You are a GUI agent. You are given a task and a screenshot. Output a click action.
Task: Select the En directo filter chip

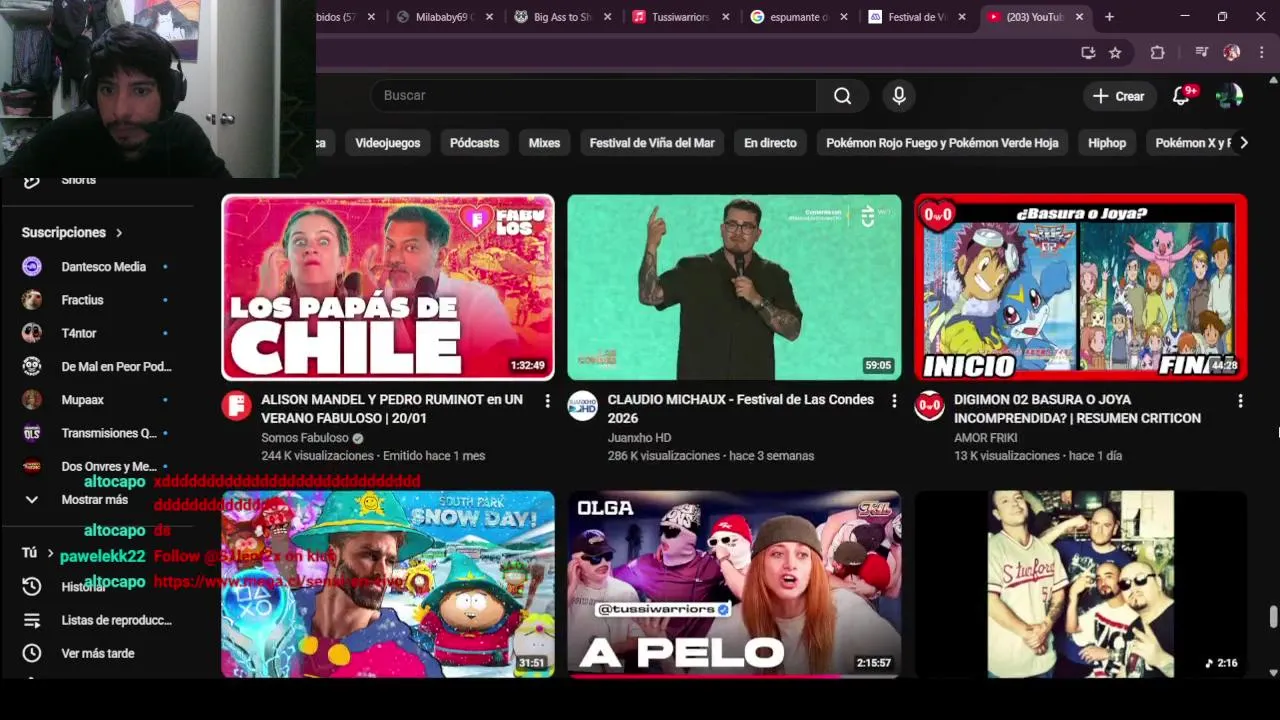(x=770, y=143)
